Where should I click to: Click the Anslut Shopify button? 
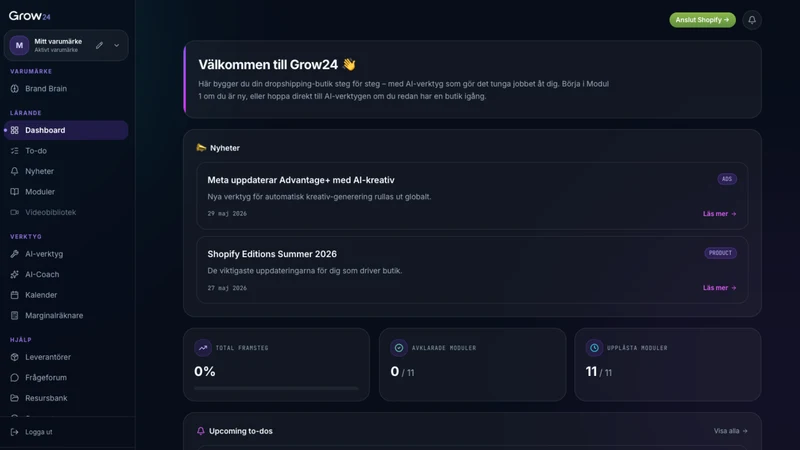click(x=702, y=20)
